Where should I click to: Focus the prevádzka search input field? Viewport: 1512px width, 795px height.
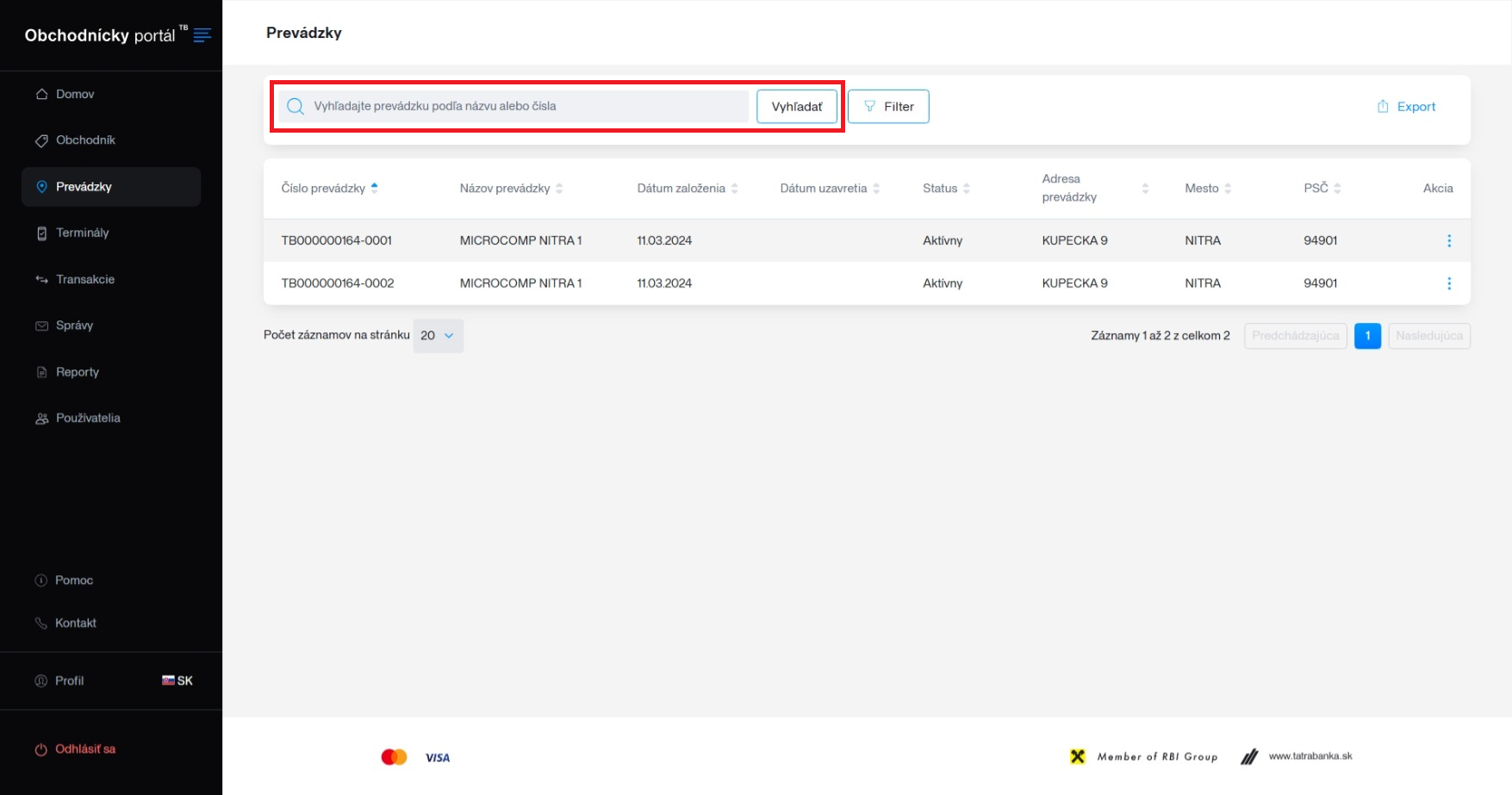526,107
